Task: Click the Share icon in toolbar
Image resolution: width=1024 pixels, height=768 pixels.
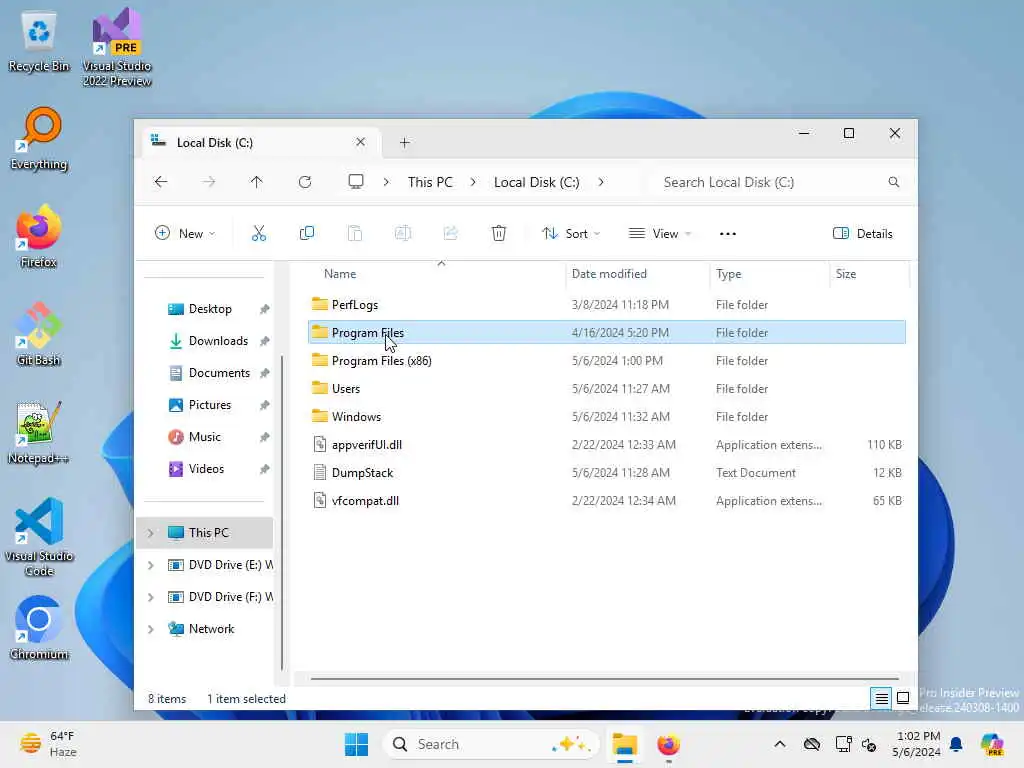Action: 451,233
